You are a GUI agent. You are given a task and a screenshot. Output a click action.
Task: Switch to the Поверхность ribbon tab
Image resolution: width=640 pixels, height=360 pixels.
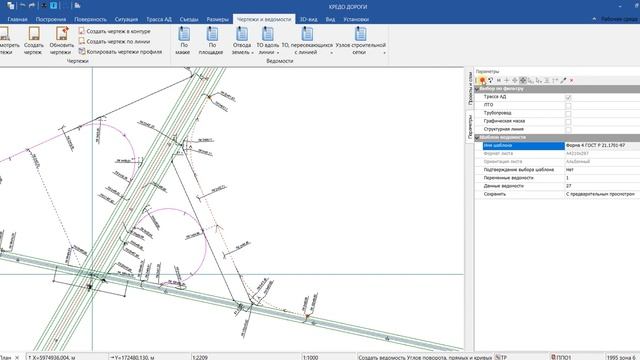[x=90, y=19]
